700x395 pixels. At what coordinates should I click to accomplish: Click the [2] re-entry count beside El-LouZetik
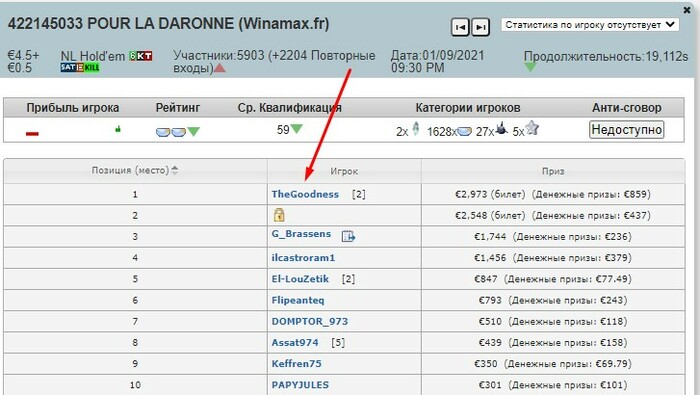click(x=348, y=279)
